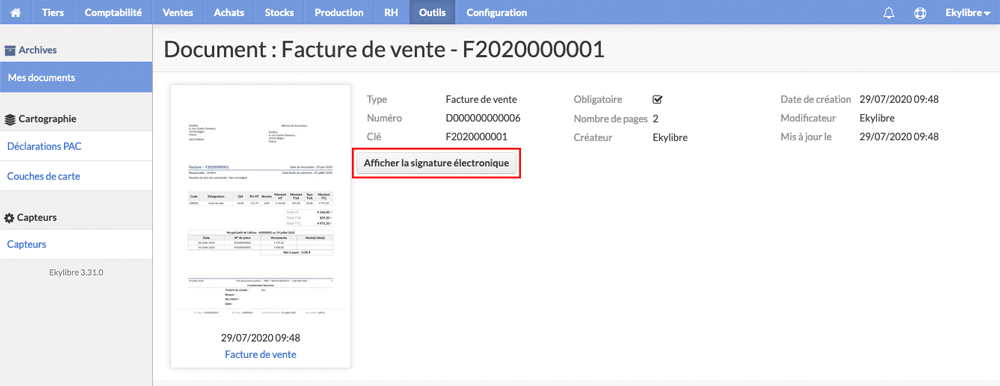Open the Facture de vente link below preview
1000x386 pixels.
click(x=260, y=354)
